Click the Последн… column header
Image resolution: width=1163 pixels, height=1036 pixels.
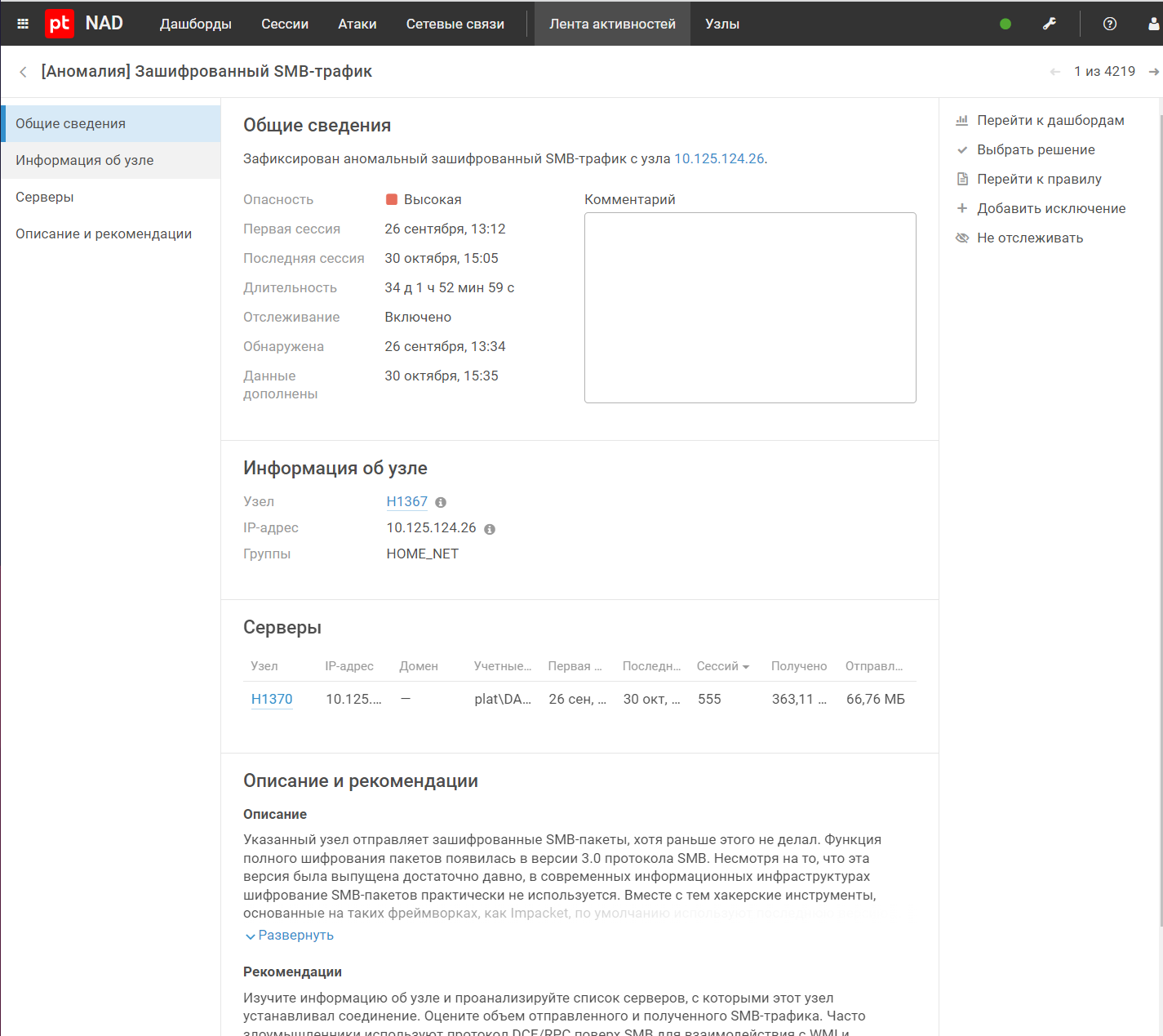point(652,666)
